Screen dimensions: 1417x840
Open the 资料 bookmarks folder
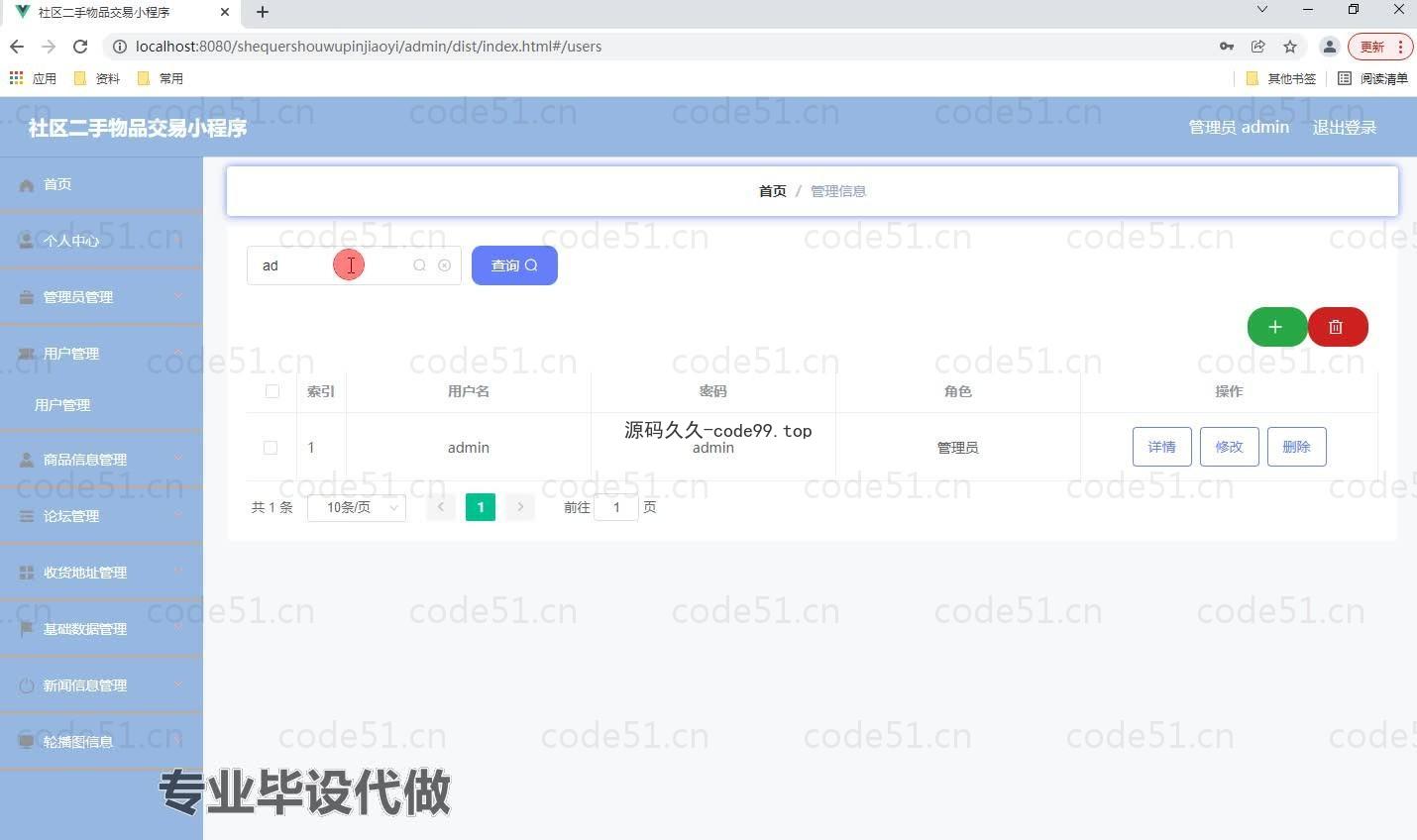[x=98, y=78]
